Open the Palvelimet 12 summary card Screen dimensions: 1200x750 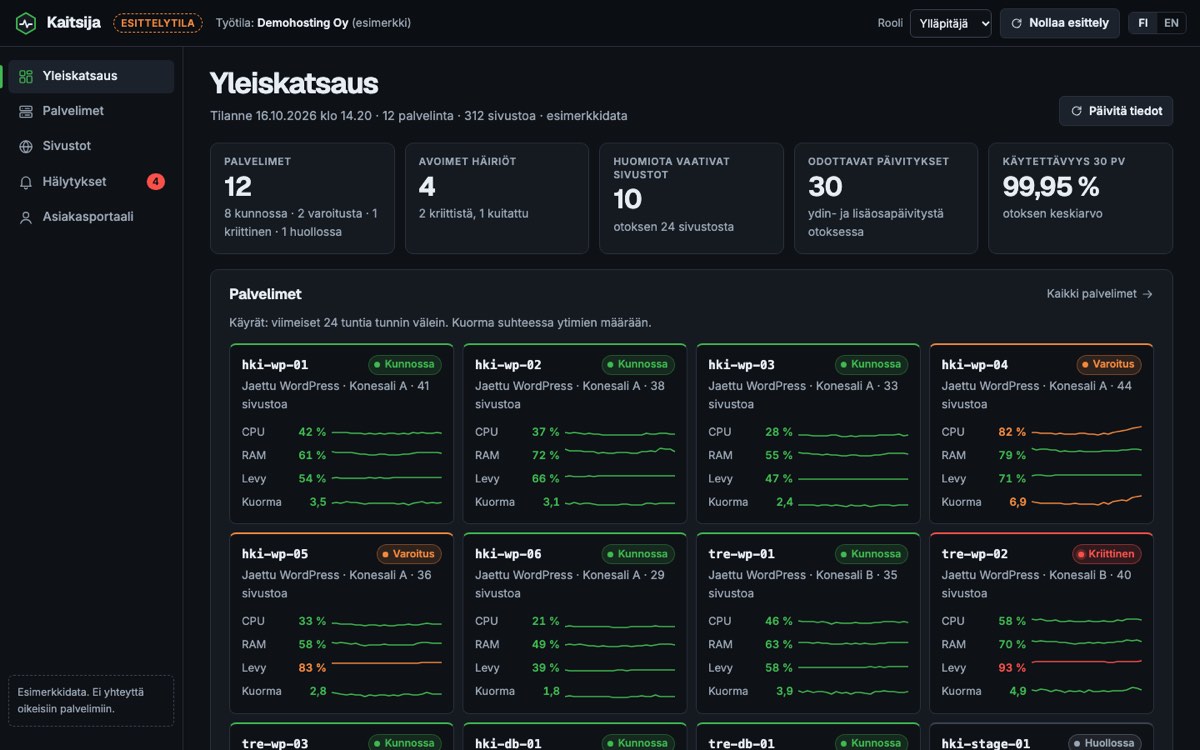pyautogui.click(x=302, y=198)
